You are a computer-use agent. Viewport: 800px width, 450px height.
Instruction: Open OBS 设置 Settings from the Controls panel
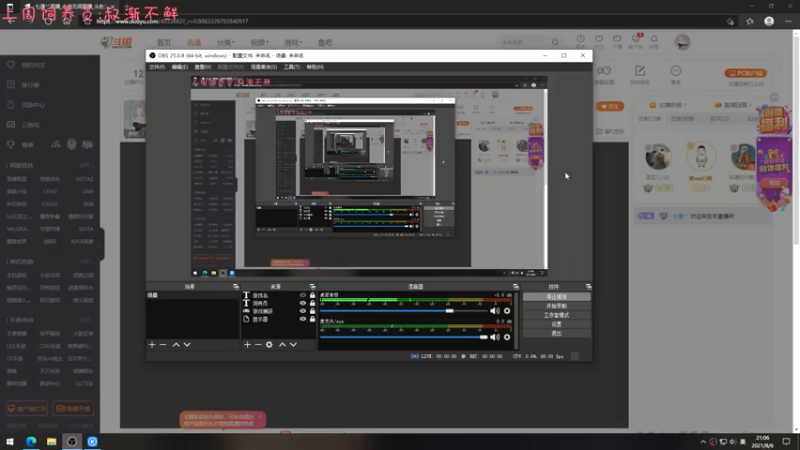[557, 324]
